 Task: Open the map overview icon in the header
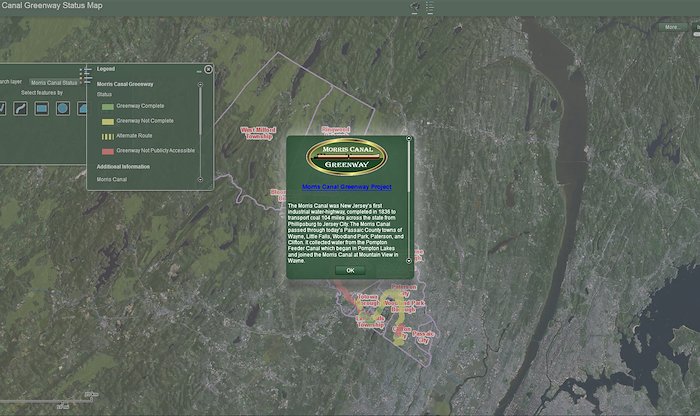point(415,7)
